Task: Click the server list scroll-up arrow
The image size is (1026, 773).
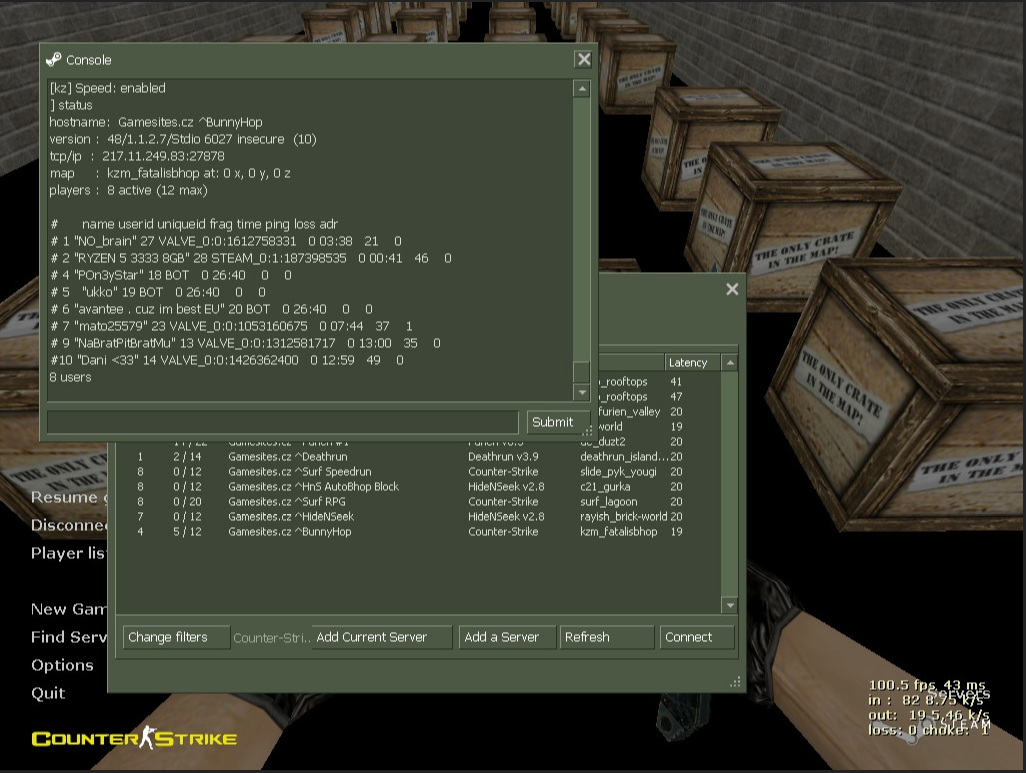Action: coord(730,363)
